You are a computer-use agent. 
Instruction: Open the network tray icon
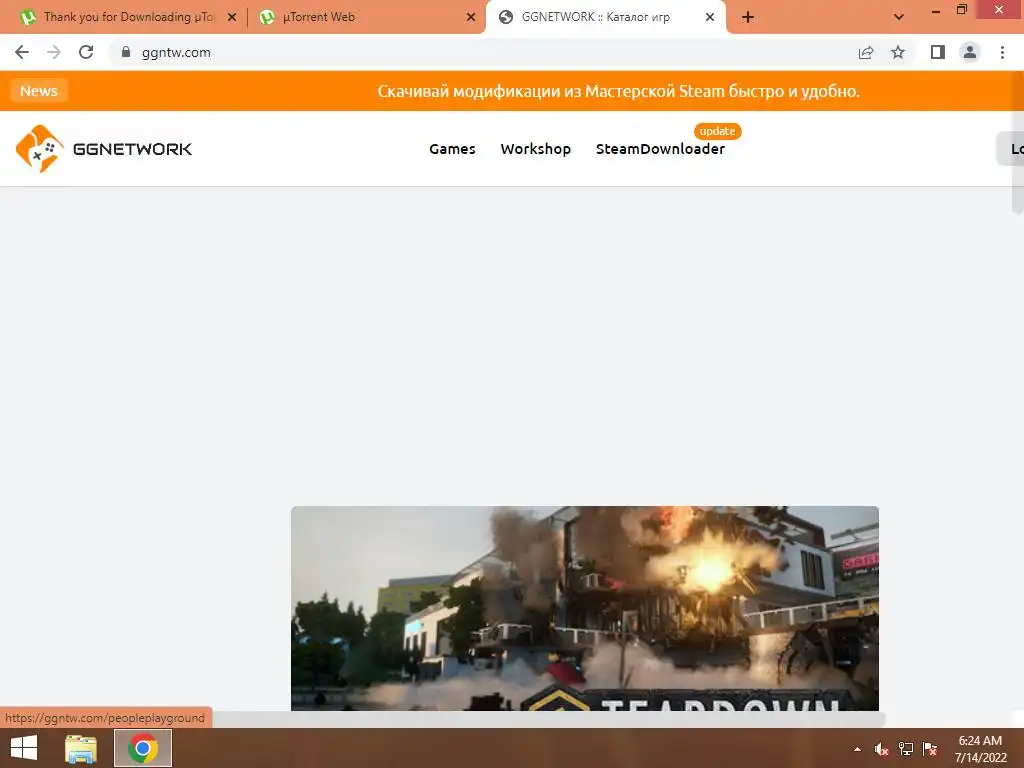pyautogui.click(x=906, y=749)
